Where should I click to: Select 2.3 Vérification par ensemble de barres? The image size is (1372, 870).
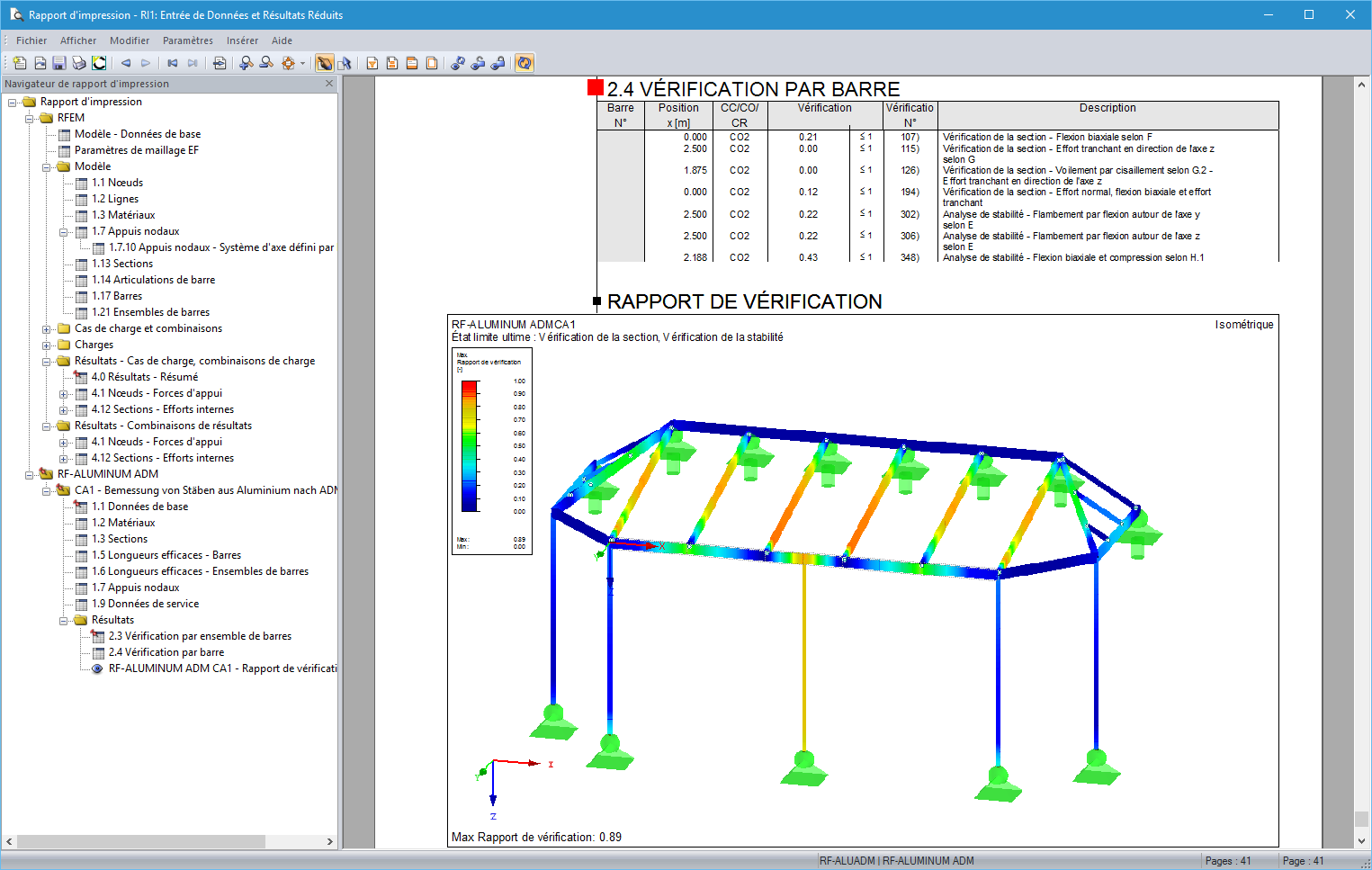[x=201, y=636]
